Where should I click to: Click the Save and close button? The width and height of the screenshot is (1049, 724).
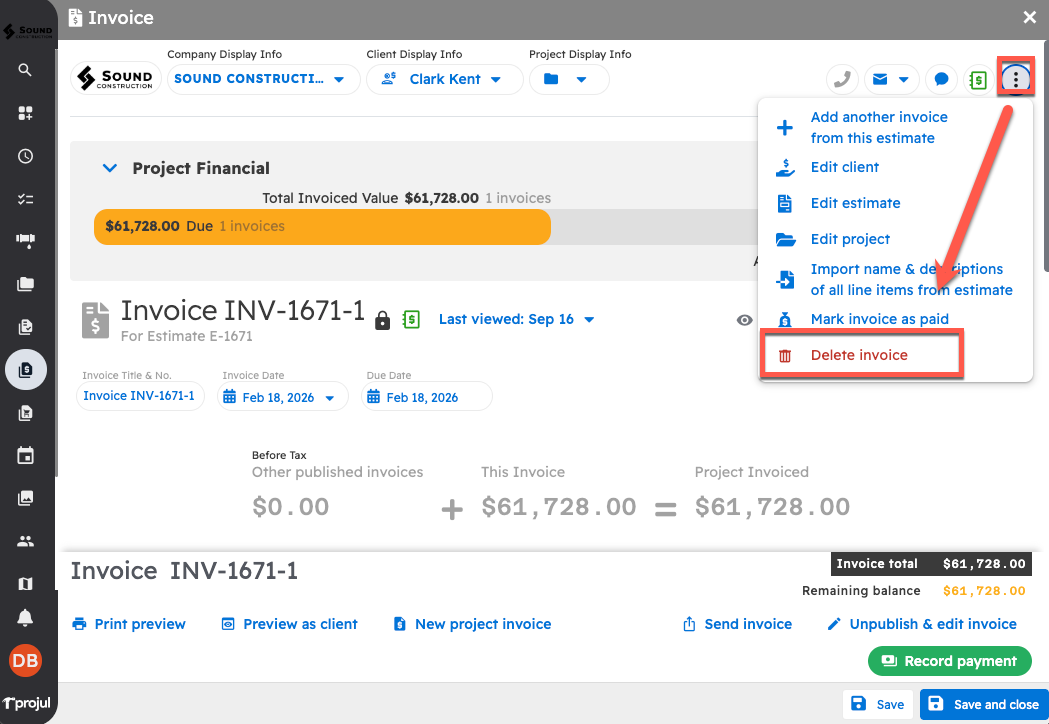(983, 704)
